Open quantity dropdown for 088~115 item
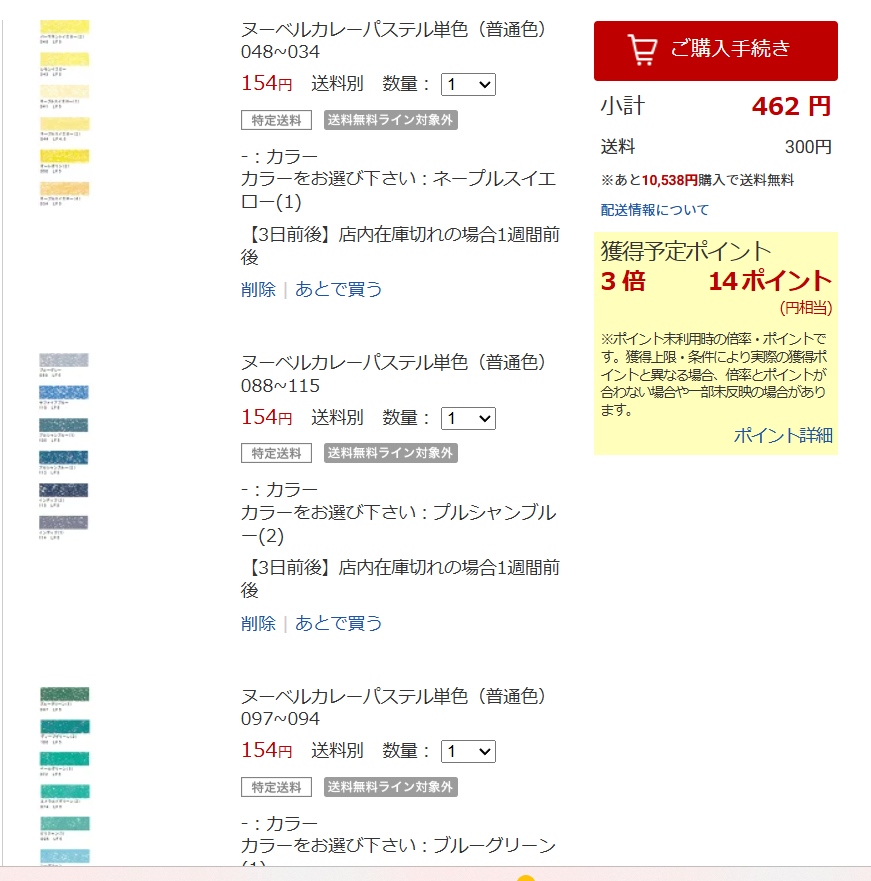871x881 pixels. click(x=468, y=418)
